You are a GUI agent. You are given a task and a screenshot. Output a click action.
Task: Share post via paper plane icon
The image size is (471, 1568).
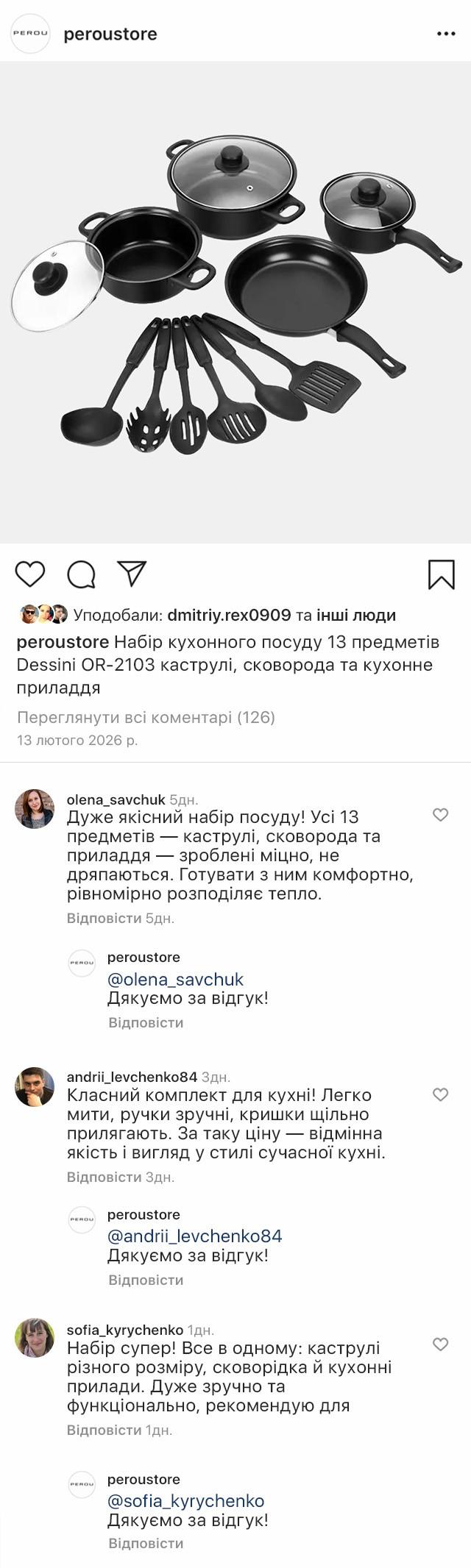[x=132, y=574]
